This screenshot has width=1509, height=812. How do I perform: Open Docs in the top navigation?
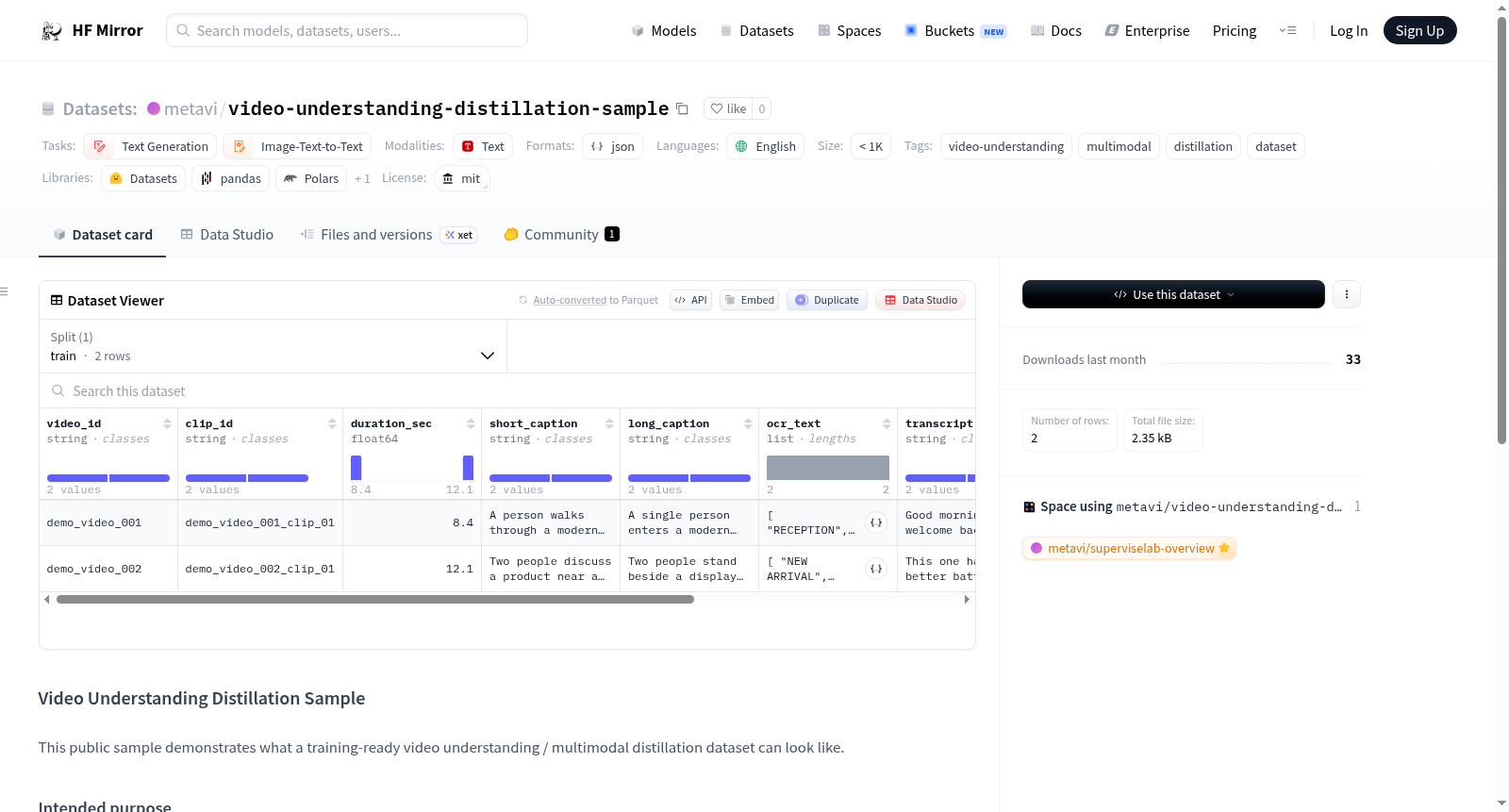click(x=1056, y=31)
